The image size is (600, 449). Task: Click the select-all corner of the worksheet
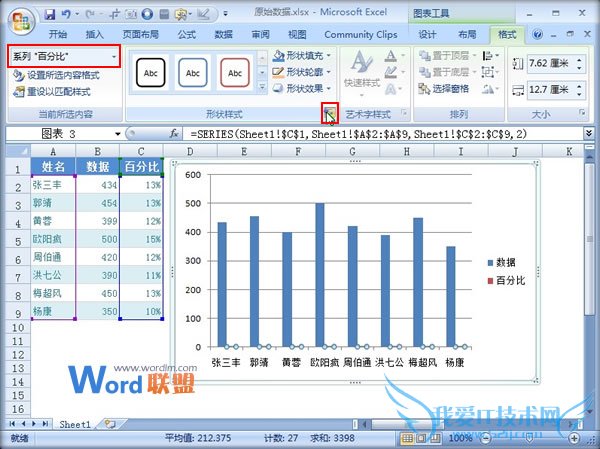tap(18, 150)
